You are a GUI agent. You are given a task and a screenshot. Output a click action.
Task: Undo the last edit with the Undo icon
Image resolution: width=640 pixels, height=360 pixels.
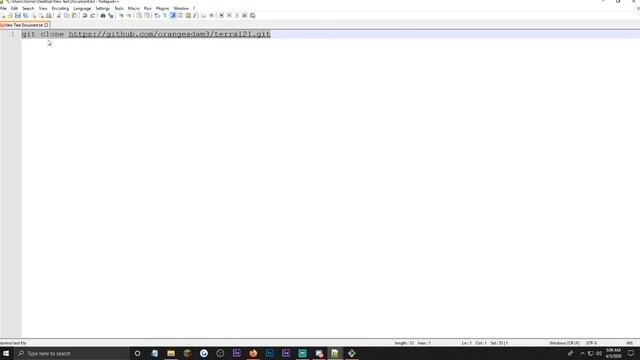pos(84,16)
